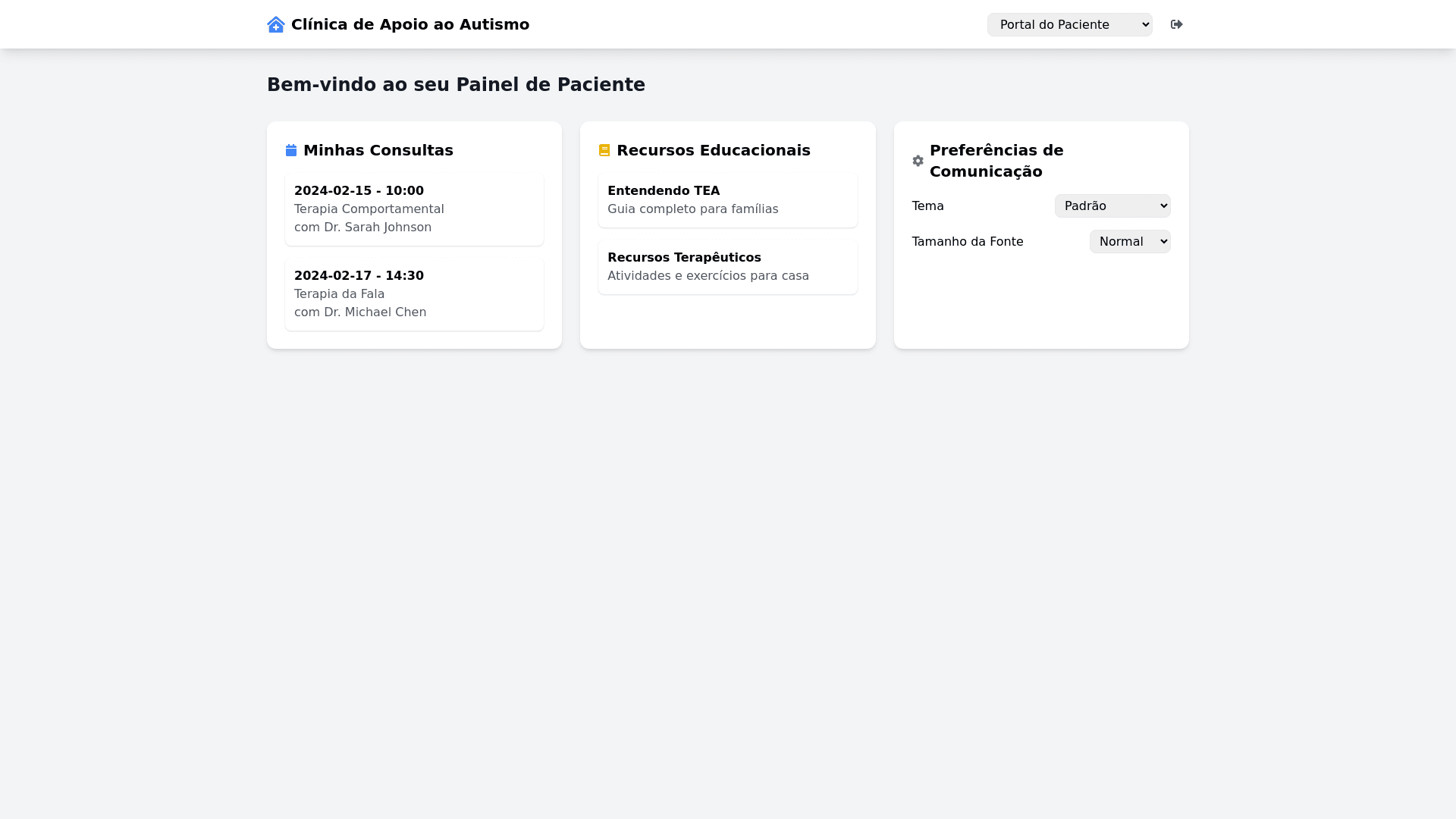The image size is (1456, 819).
Task: Click the gear icon beside Preferências de Comunicação
Action: [918, 161]
